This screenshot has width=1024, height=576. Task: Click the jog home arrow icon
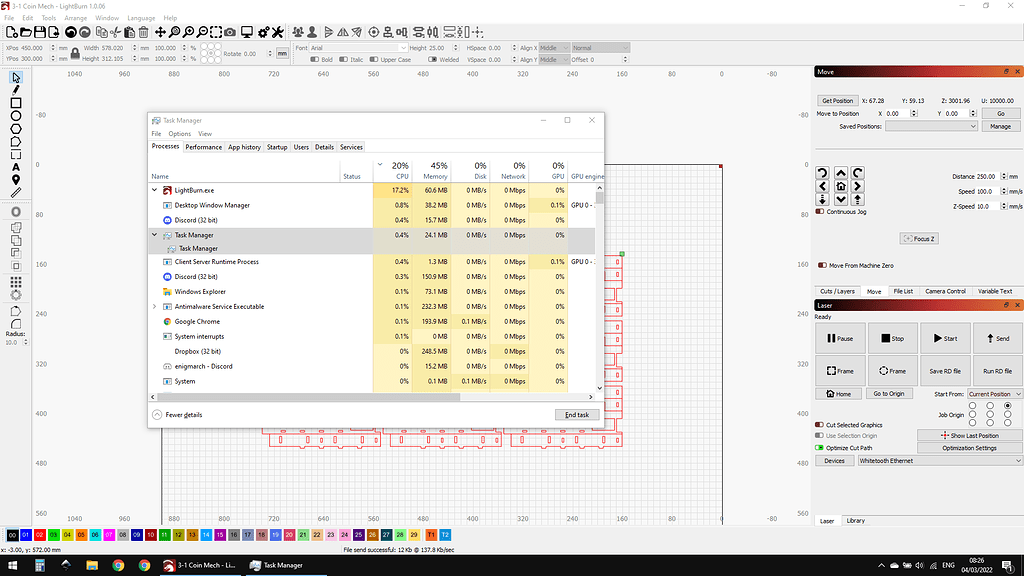tap(841, 186)
